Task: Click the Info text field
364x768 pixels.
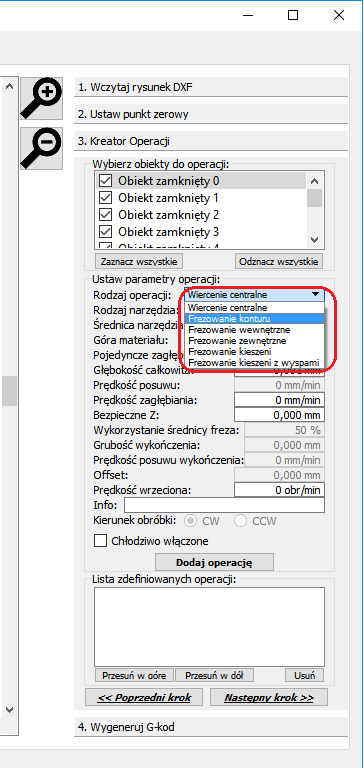Action: pos(224,505)
